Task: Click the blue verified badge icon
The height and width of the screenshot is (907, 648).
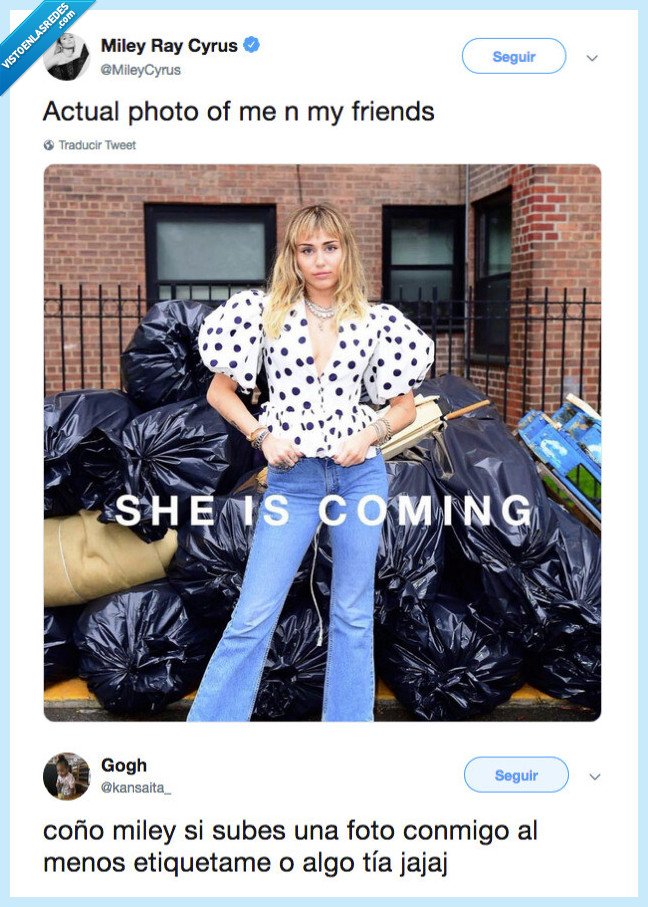Action: pos(251,45)
